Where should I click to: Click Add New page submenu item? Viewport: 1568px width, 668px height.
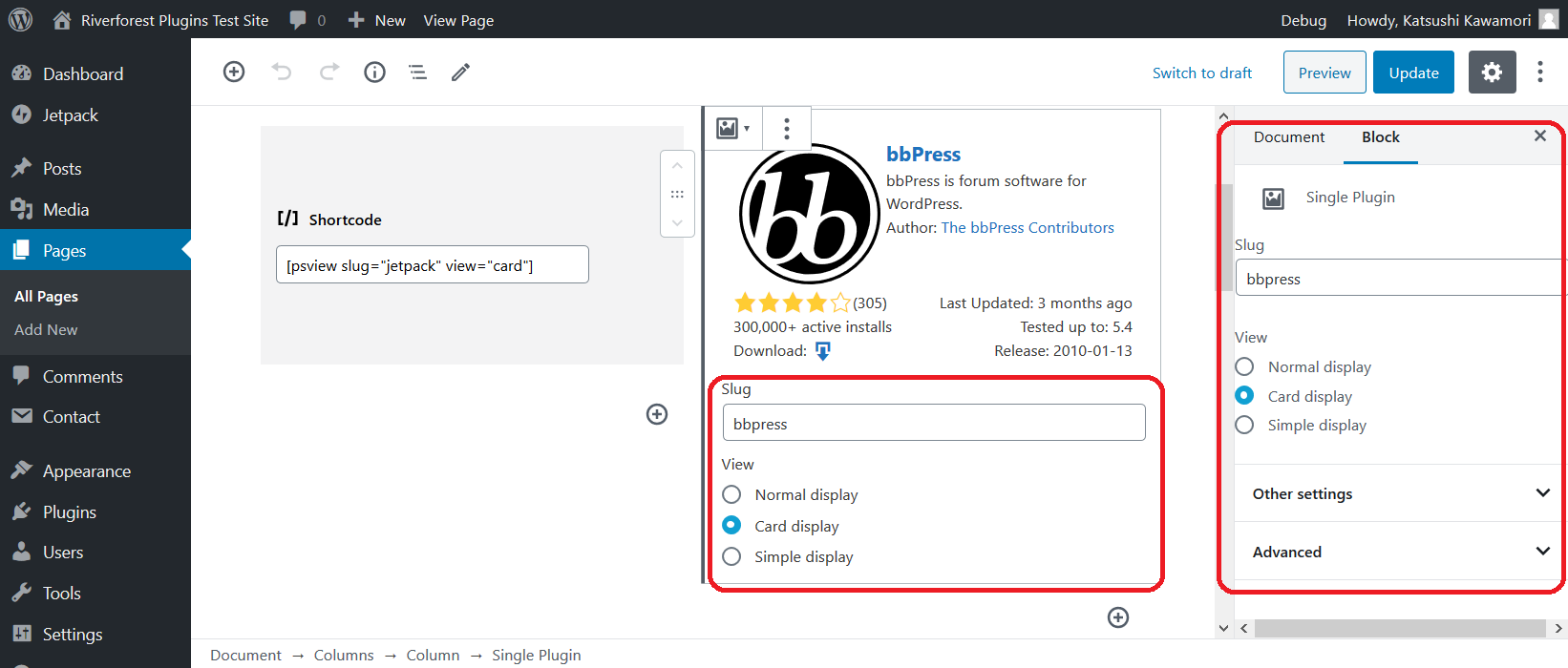click(x=46, y=329)
